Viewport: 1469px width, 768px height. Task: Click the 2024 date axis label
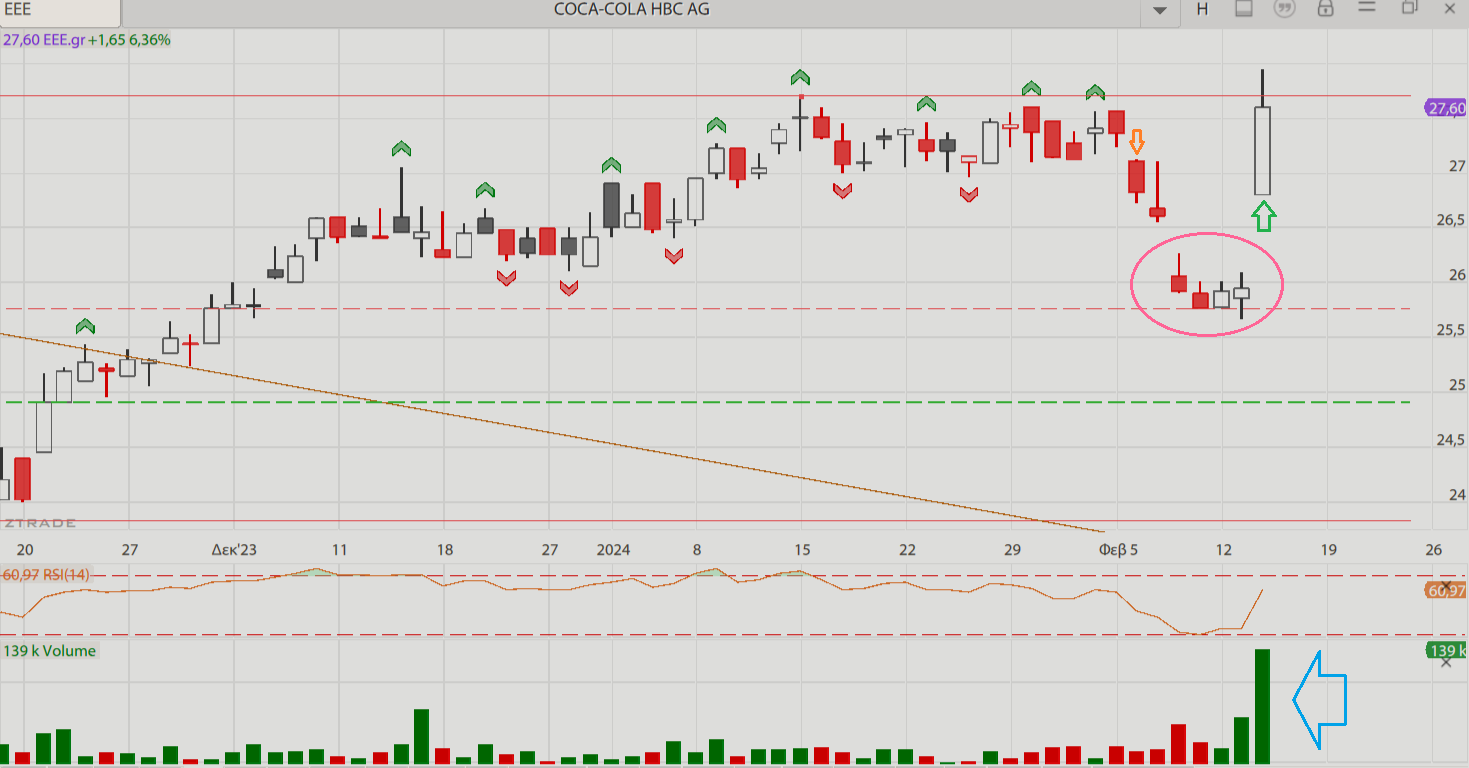pos(613,549)
